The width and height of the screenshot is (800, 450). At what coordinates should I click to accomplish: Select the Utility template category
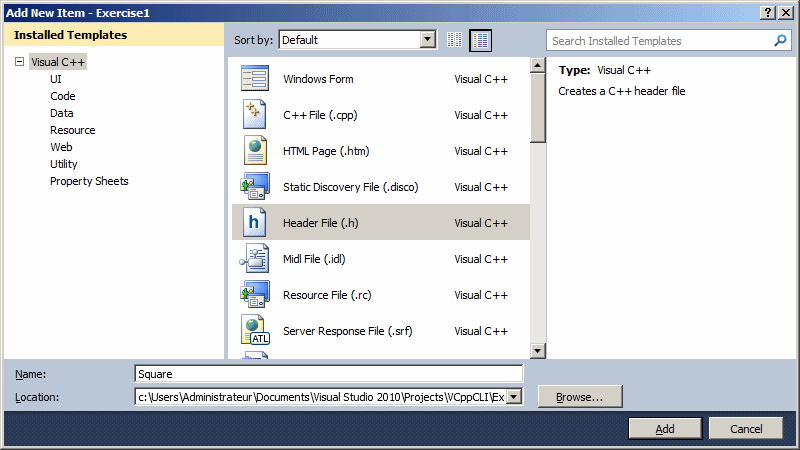(x=64, y=164)
